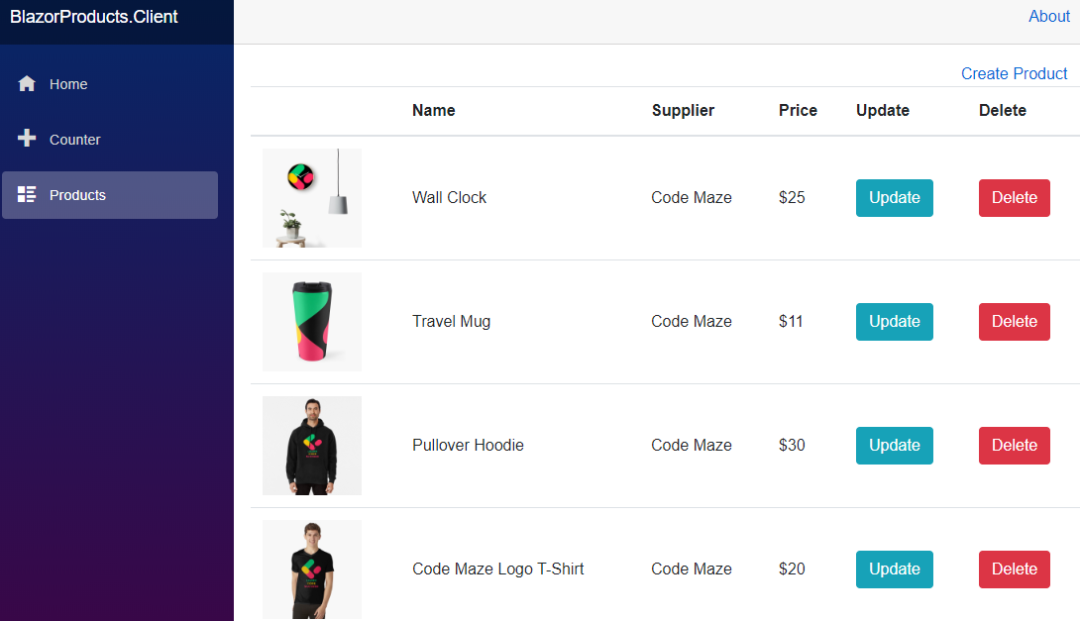
Task: Update the Wall Clock product
Action: click(x=893, y=197)
